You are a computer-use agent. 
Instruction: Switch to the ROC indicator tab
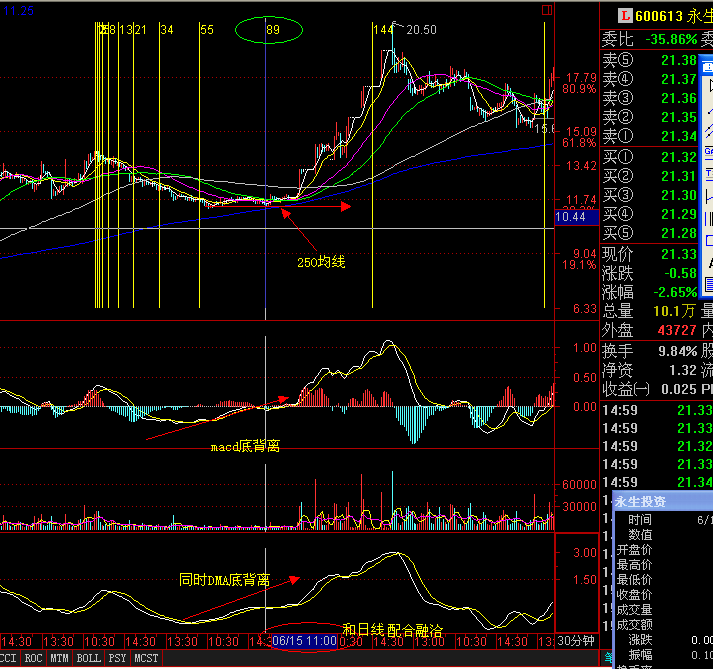coord(33,658)
